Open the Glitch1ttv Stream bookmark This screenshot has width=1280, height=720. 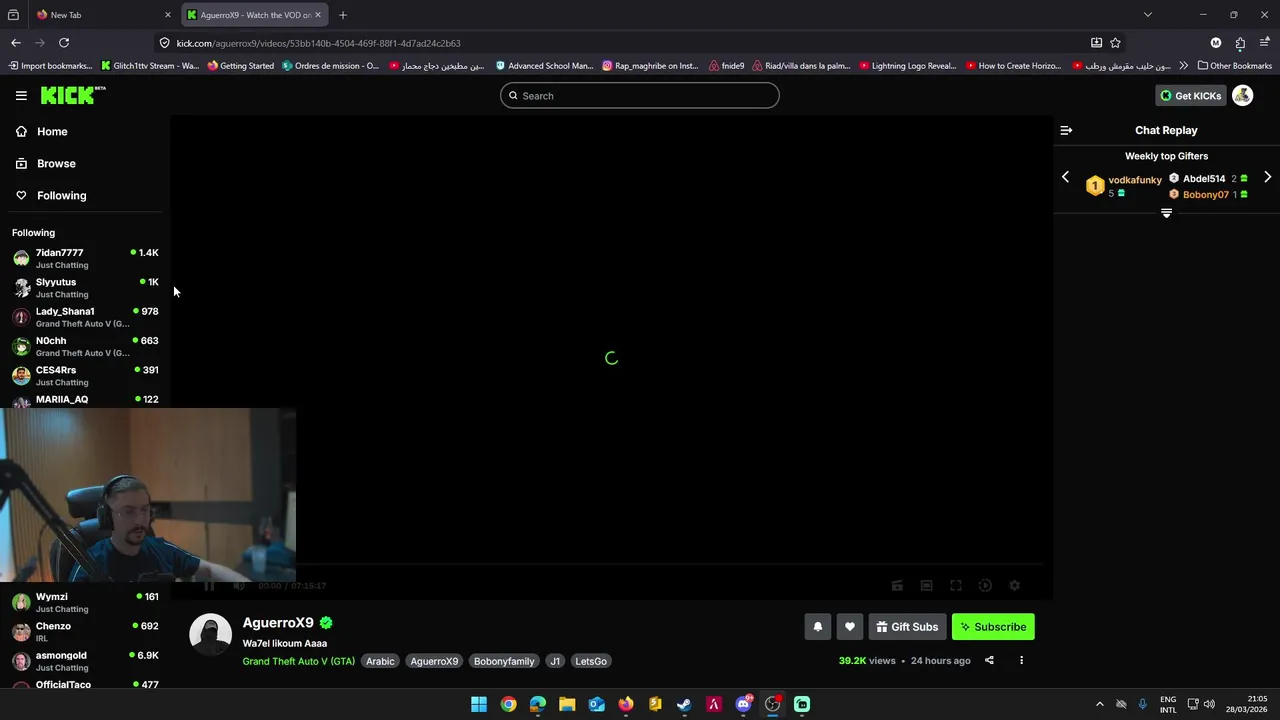pyautogui.click(x=150, y=66)
